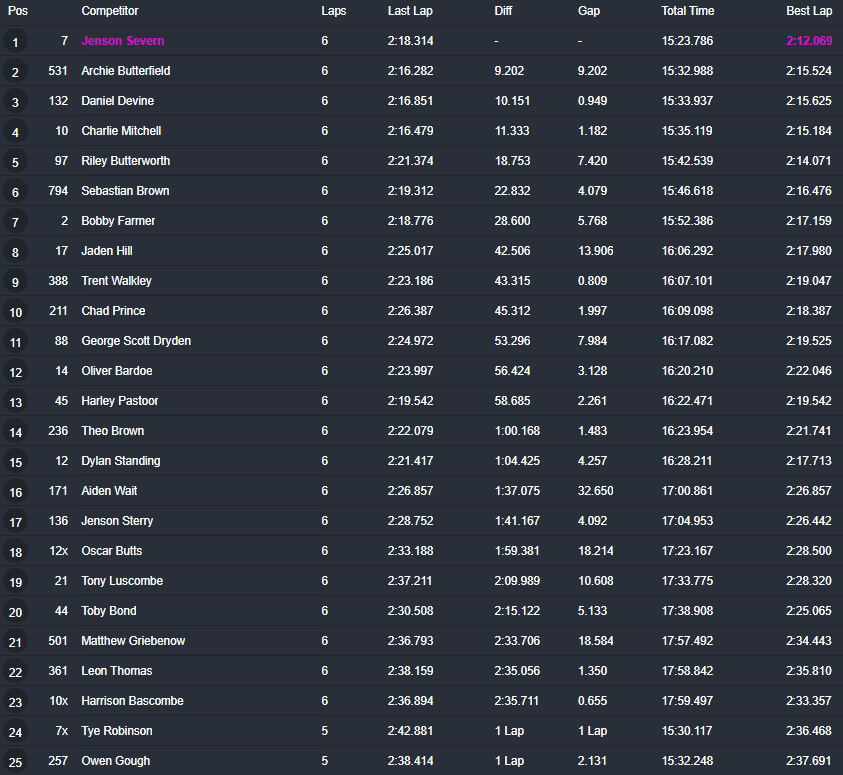
Task: Select Owen Gough's row
Action: (115, 761)
